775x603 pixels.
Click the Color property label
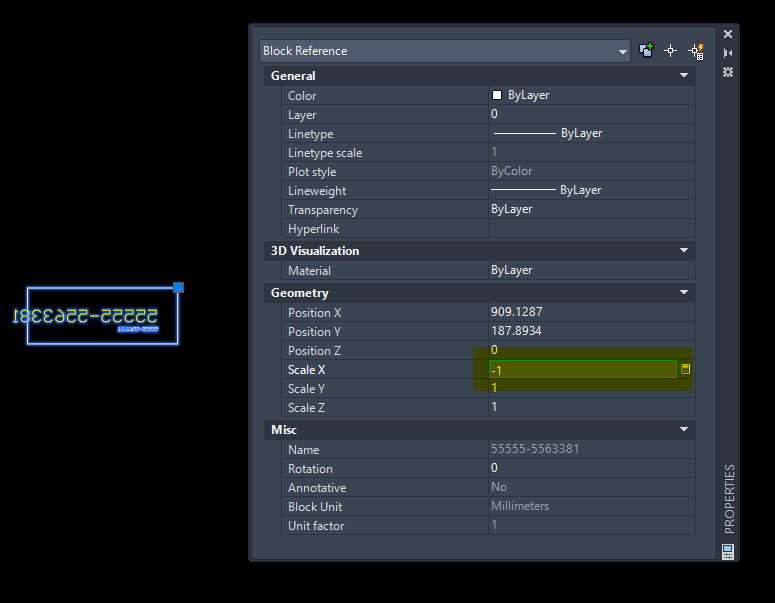pyautogui.click(x=302, y=96)
